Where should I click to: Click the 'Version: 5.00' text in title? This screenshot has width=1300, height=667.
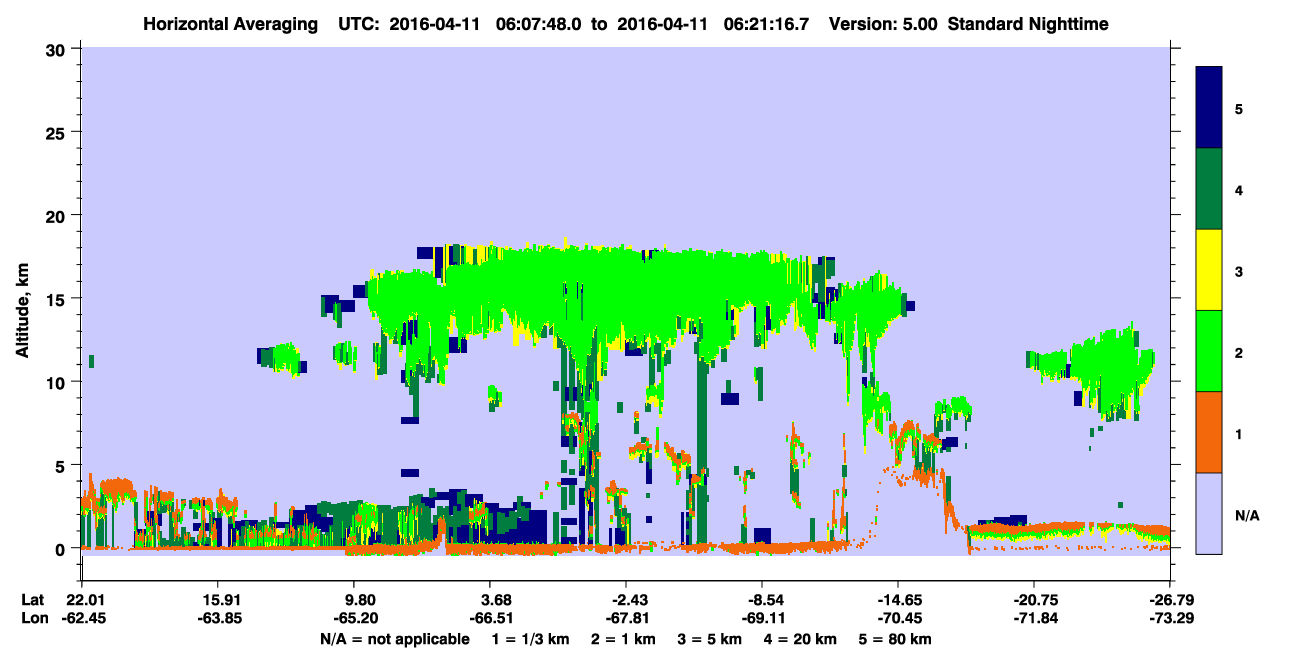pyautogui.click(x=882, y=23)
